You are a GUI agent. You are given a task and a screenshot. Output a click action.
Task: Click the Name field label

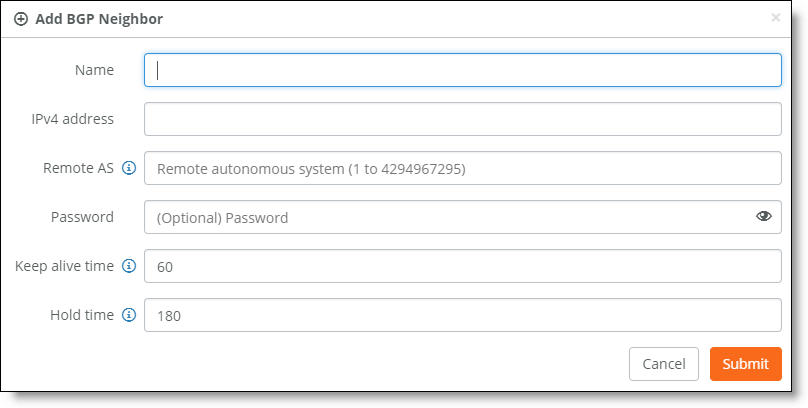(x=94, y=70)
